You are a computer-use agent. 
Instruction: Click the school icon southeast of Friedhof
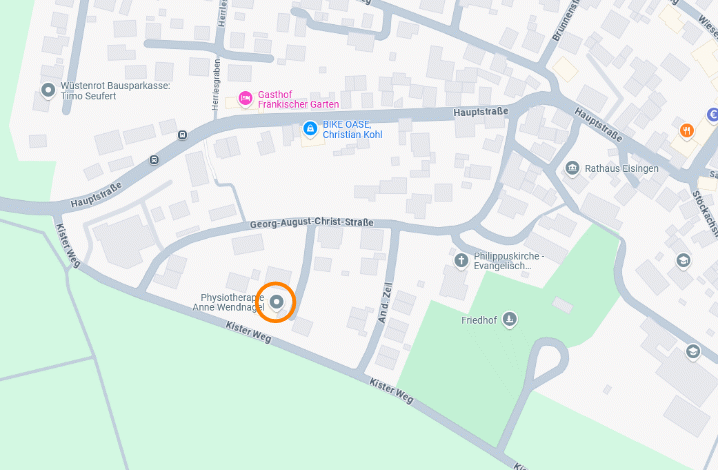(x=693, y=352)
